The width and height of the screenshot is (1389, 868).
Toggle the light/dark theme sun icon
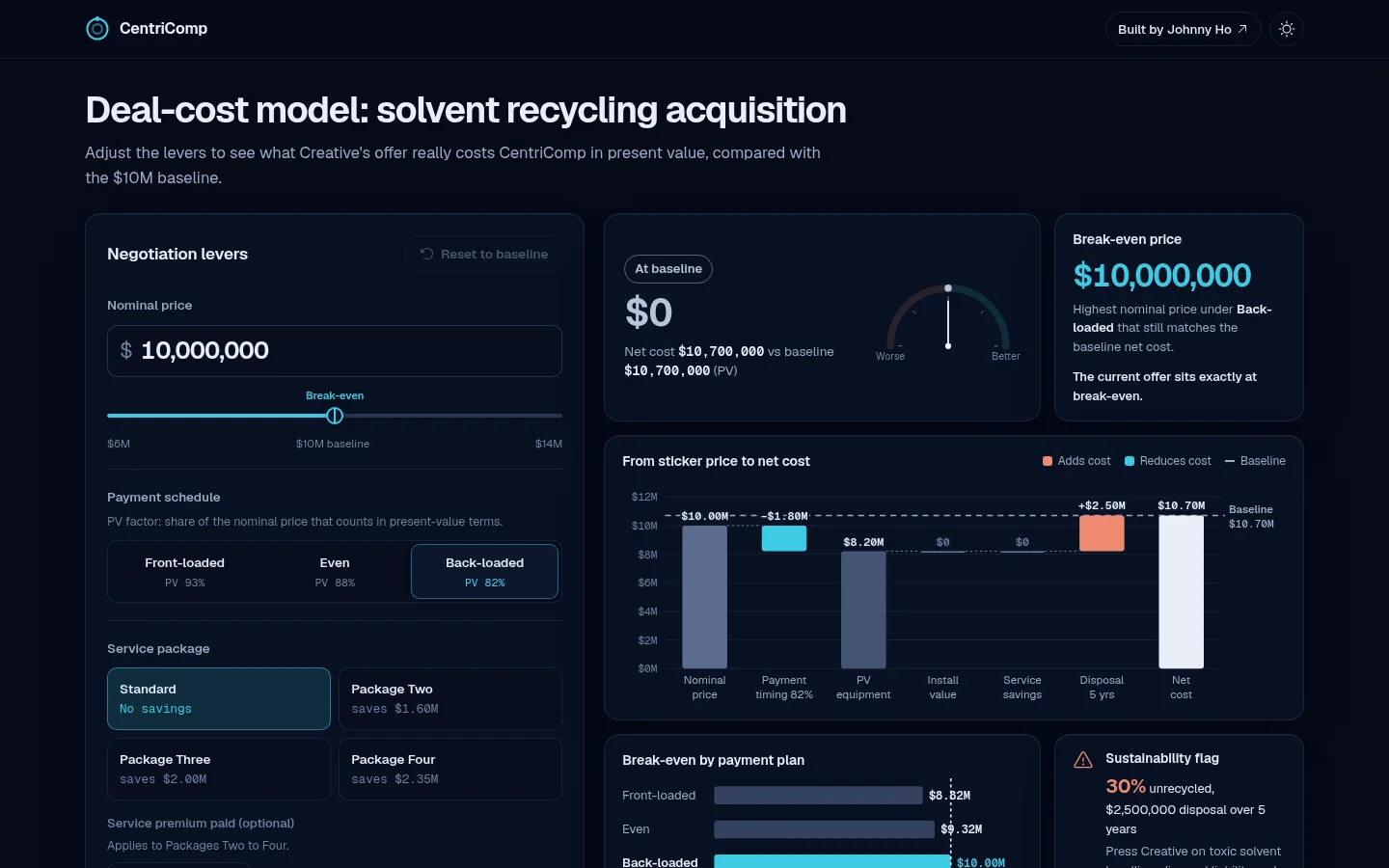point(1287,29)
